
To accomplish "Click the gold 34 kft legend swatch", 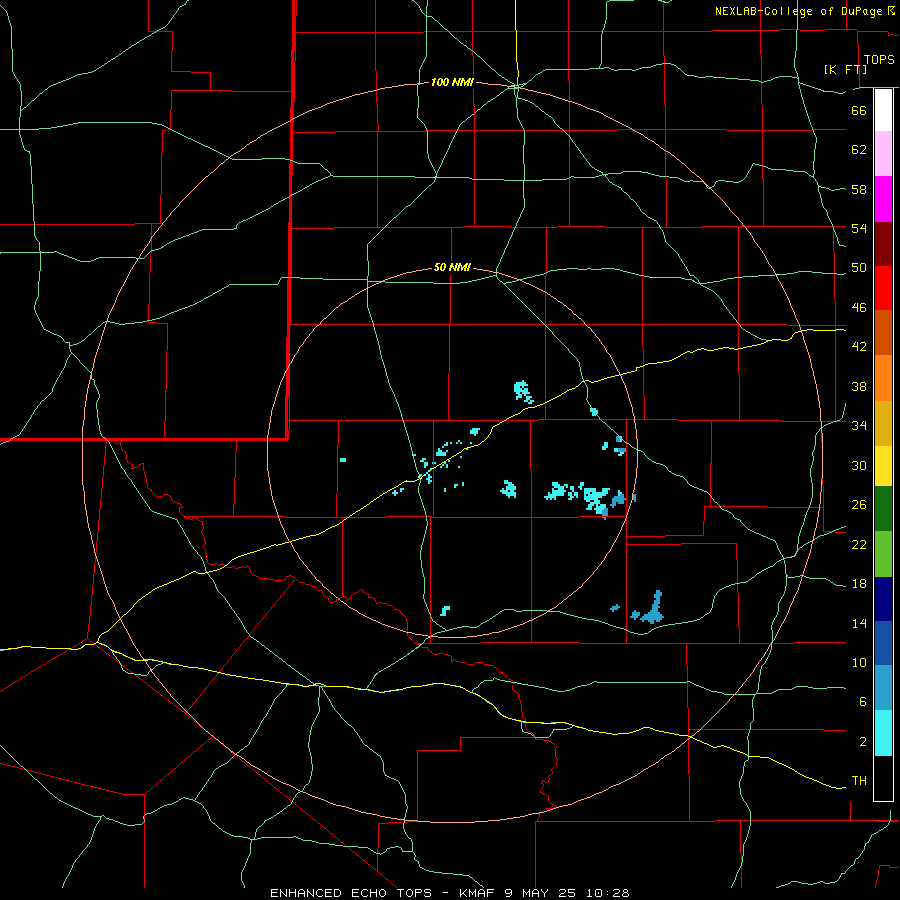I will pyautogui.click(x=883, y=423).
